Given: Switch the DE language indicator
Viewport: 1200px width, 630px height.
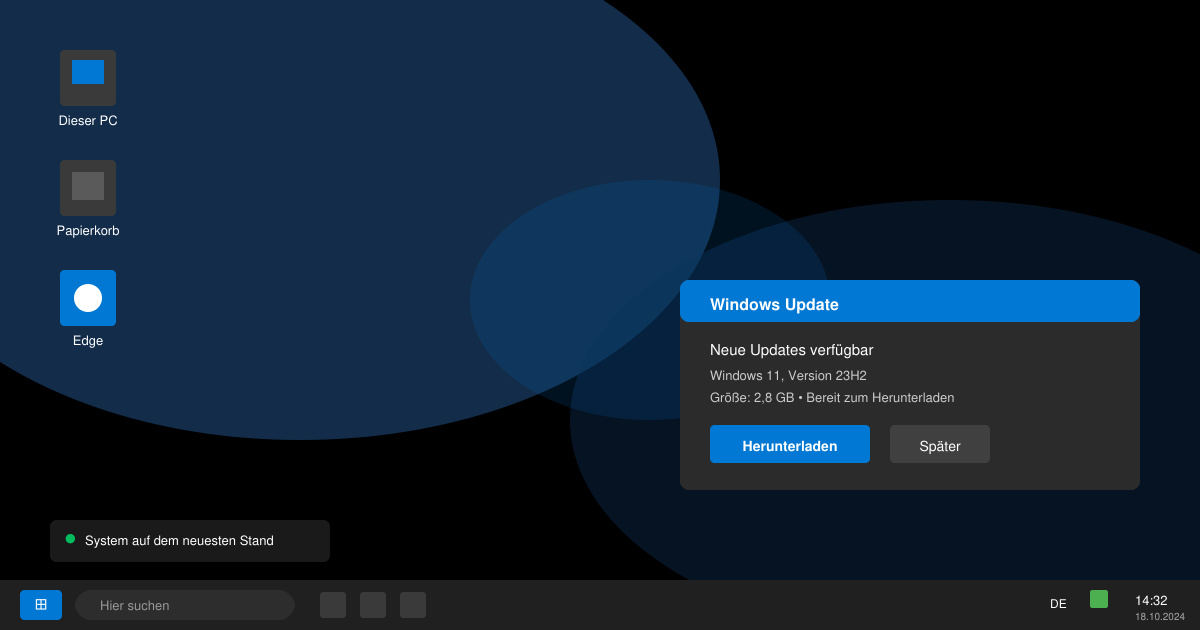Looking at the screenshot, I should (x=1058, y=604).
